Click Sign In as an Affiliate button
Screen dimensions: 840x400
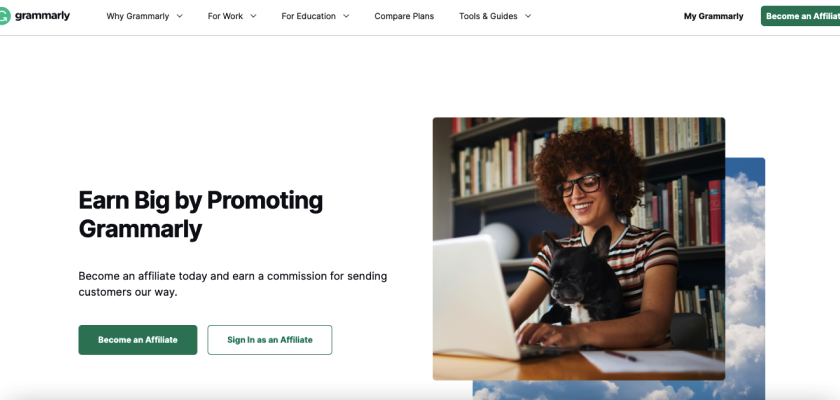(x=269, y=339)
